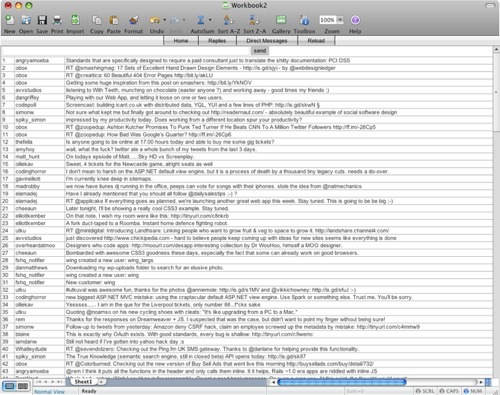The image size is (500, 395).
Task: Click the Direct Messages button
Action: coord(267,41)
